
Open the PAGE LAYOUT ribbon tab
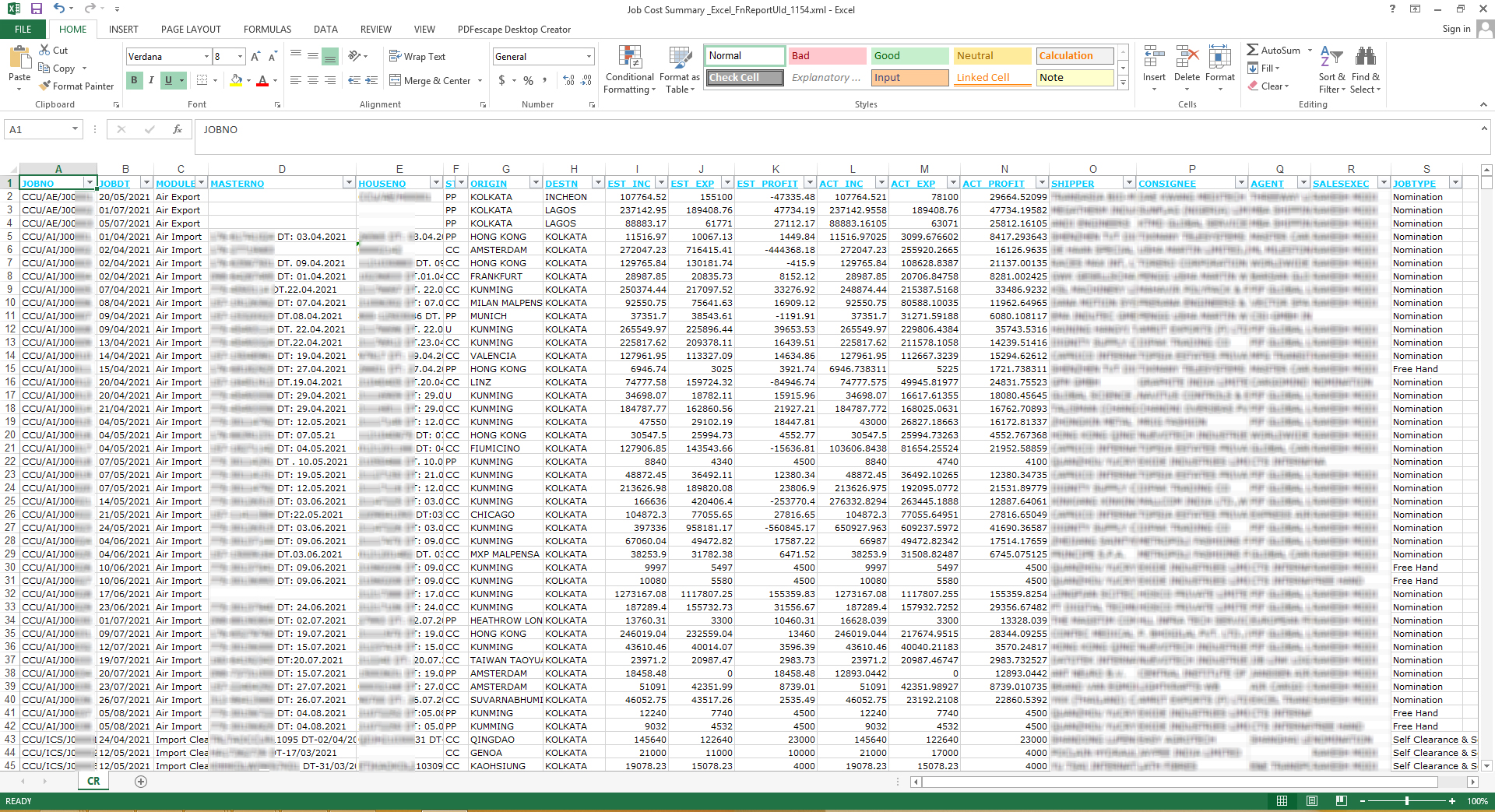pyautogui.click(x=191, y=30)
